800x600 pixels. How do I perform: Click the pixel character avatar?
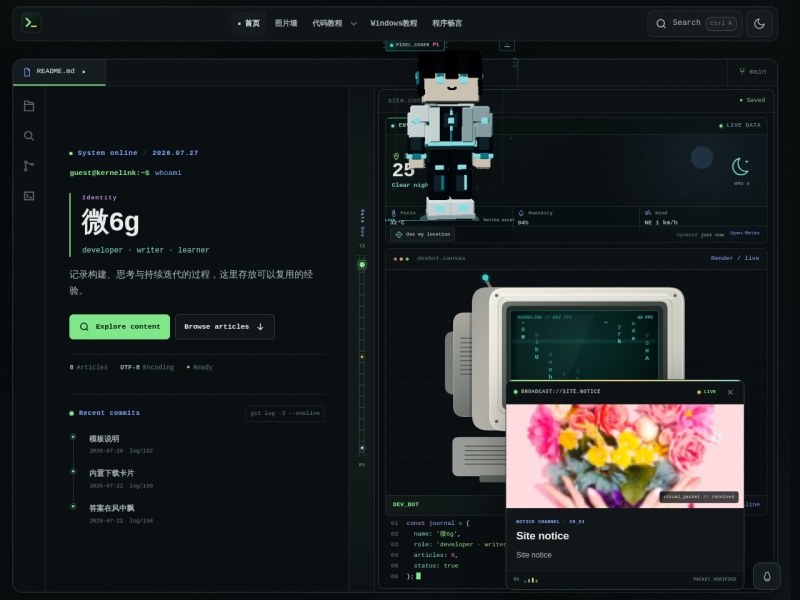click(x=449, y=135)
